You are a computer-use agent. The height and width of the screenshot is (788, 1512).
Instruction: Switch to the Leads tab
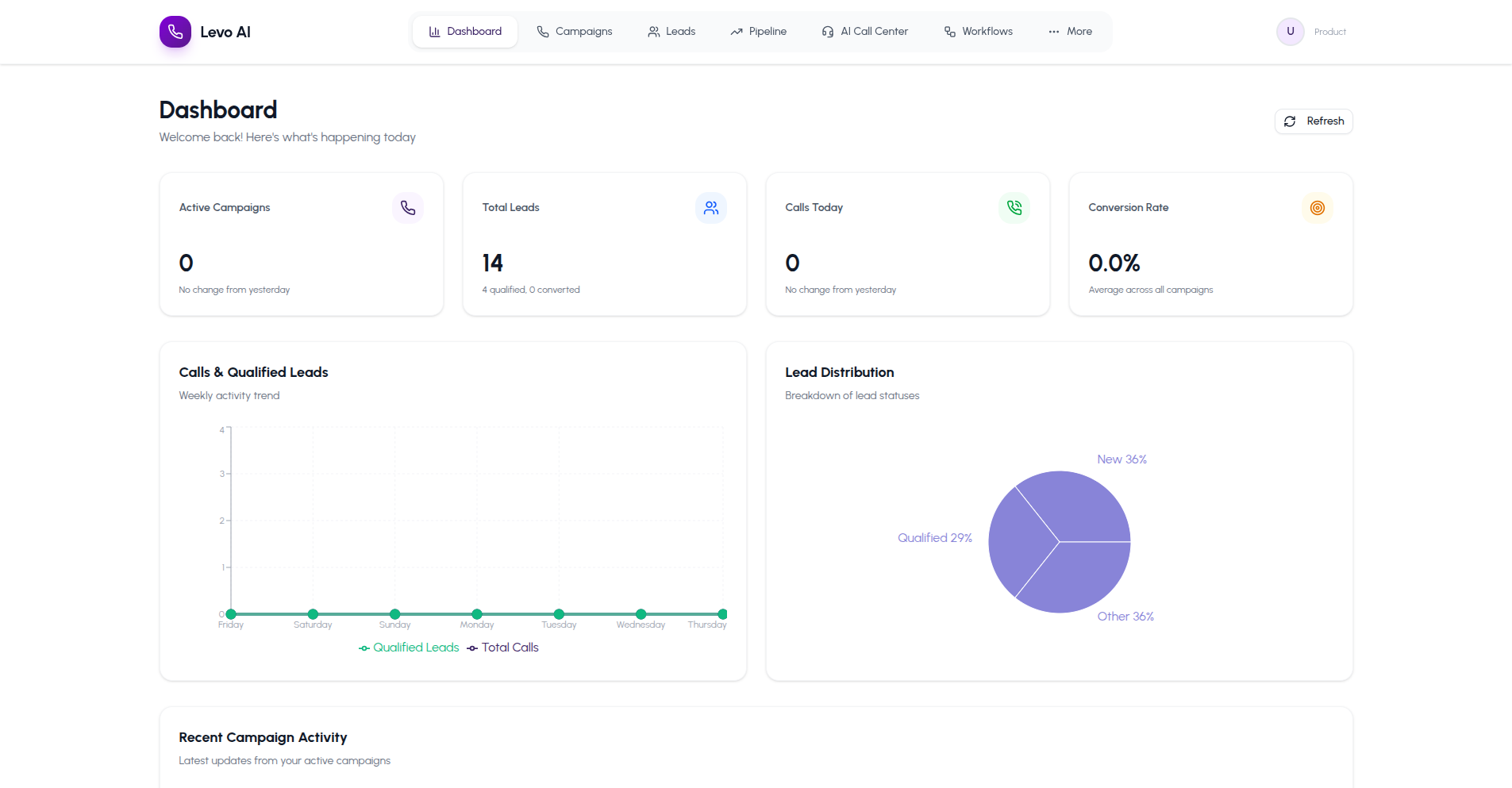coord(671,31)
